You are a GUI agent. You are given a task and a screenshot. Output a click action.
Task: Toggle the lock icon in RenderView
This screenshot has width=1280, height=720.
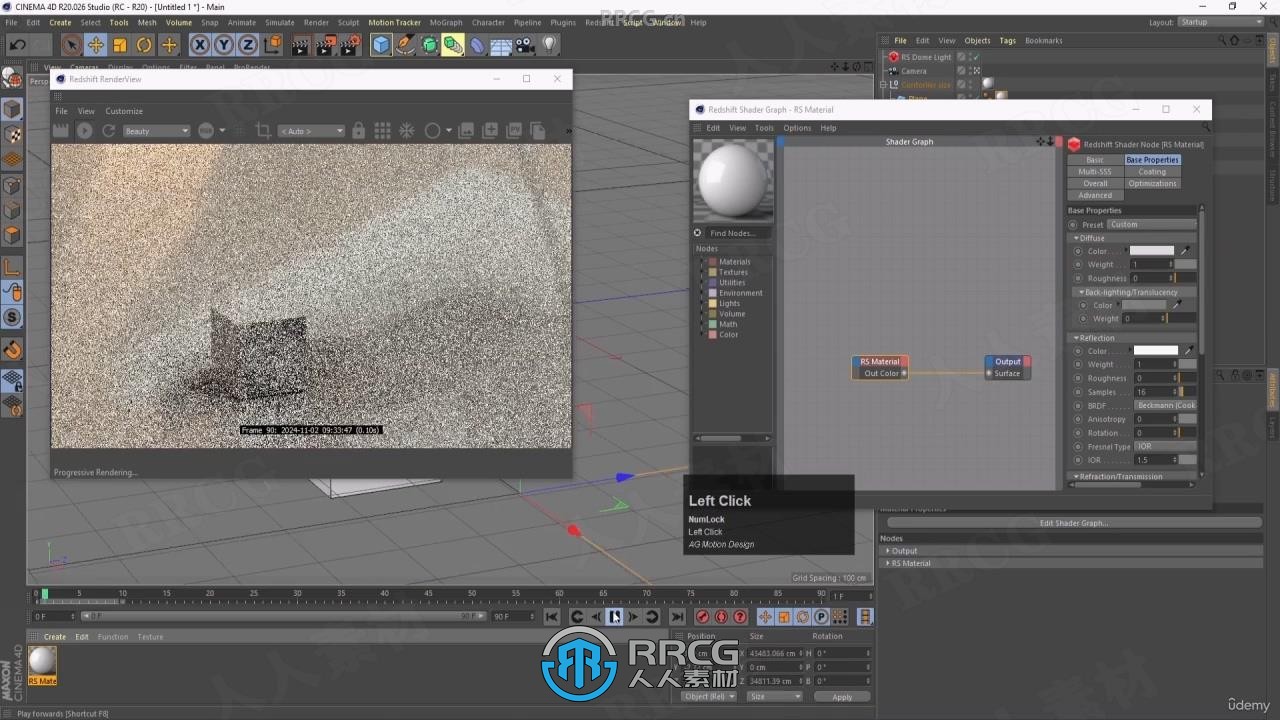click(x=359, y=131)
